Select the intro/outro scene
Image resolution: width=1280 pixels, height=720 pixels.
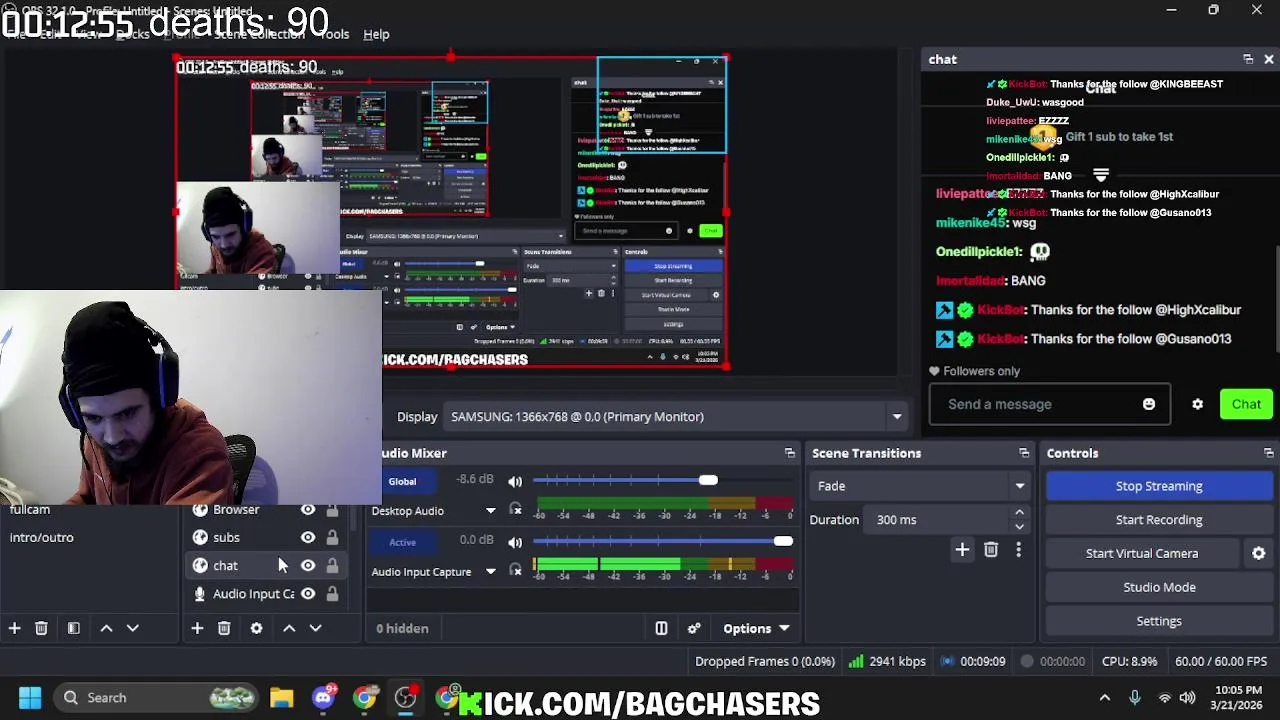(90, 537)
